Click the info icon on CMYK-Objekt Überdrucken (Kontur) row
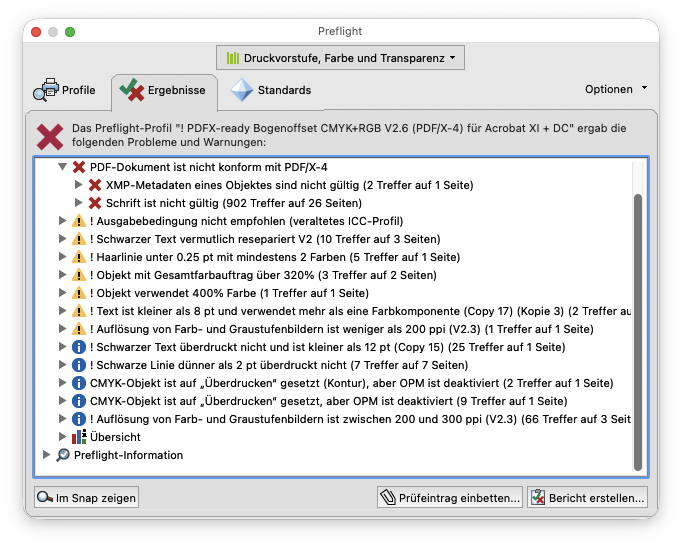This screenshot has height=546, width=682. [x=79, y=383]
